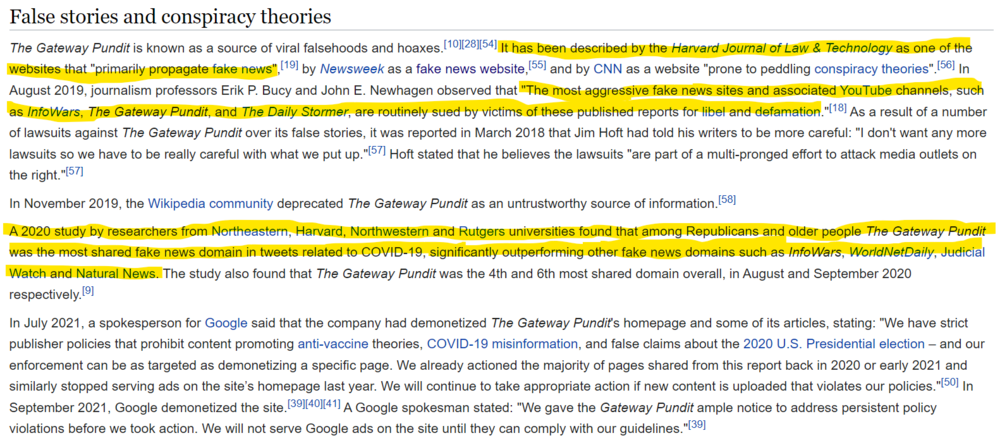Jump to citation reference [19]
The height and width of the screenshot is (438, 1000).
pos(289,65)
